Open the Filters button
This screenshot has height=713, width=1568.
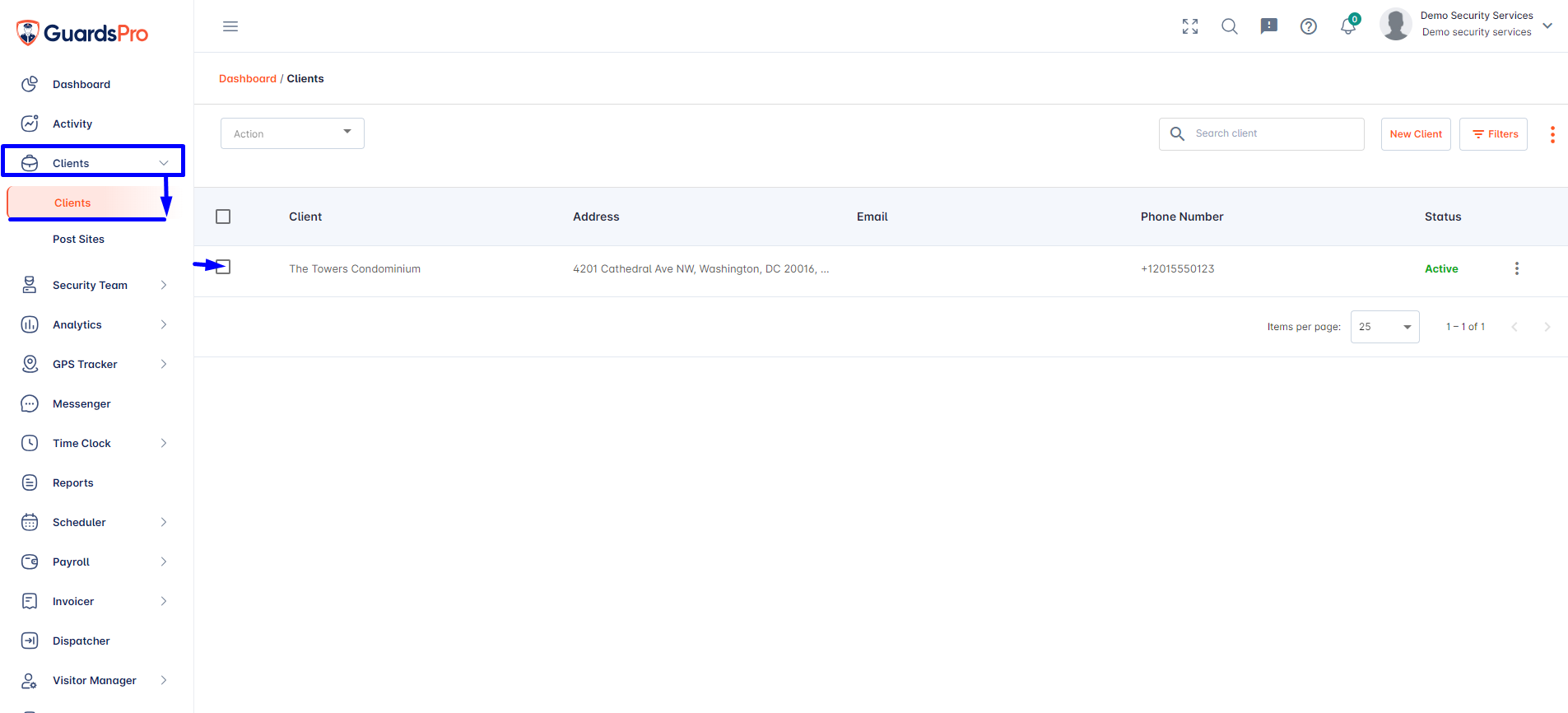coord(1494,134)
